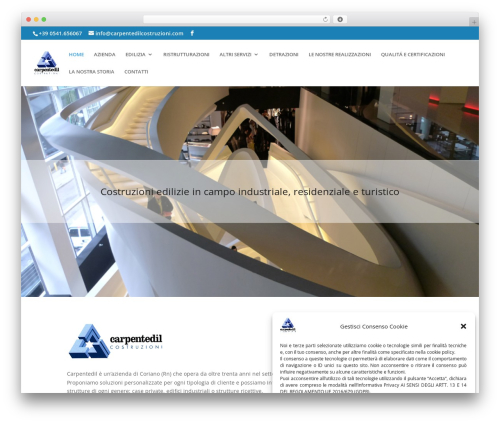Go to the Home menu item
The image size is (500, 423).
[x=76, y=54]
